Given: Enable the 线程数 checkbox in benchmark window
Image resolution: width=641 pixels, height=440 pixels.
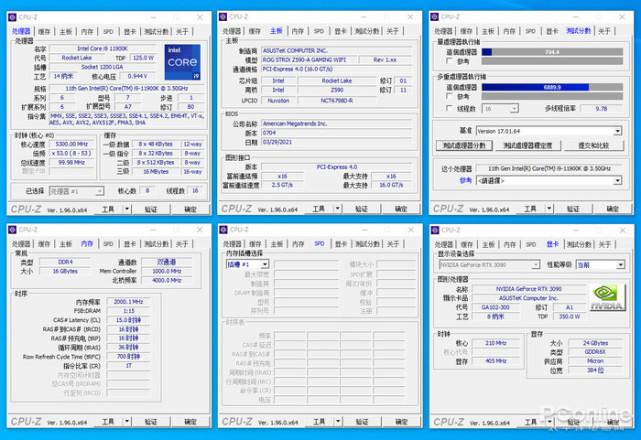Looking at the screenshot, I should pyautogui.click(x=449, y=108).
